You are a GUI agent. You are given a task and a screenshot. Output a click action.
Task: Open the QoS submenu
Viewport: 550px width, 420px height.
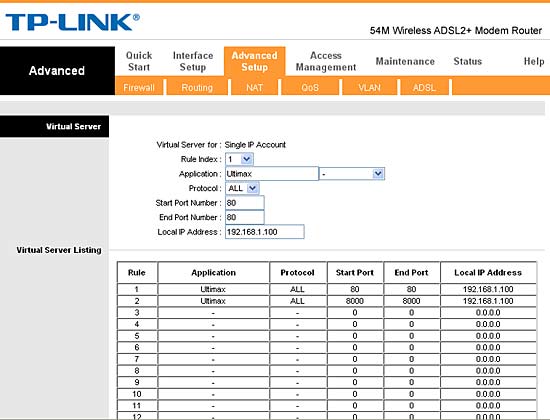310,87
